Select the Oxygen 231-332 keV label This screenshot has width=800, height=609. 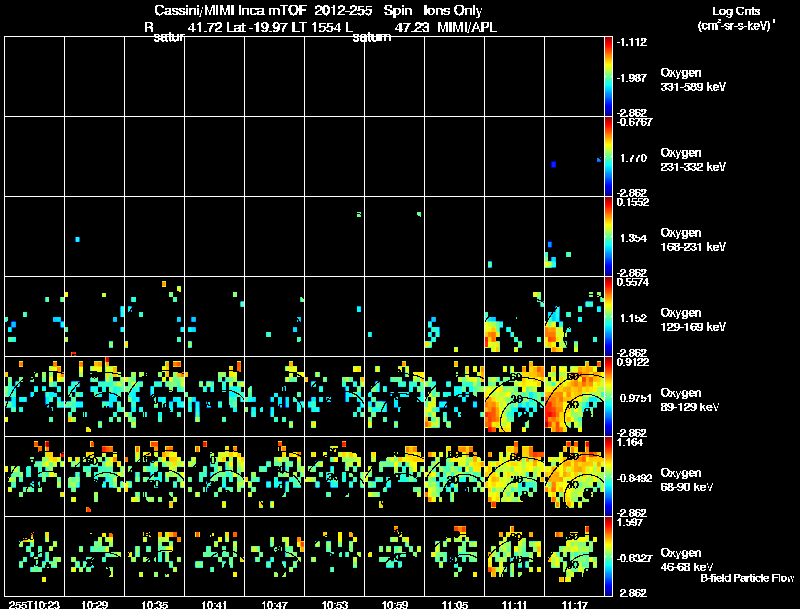[693, 160]
